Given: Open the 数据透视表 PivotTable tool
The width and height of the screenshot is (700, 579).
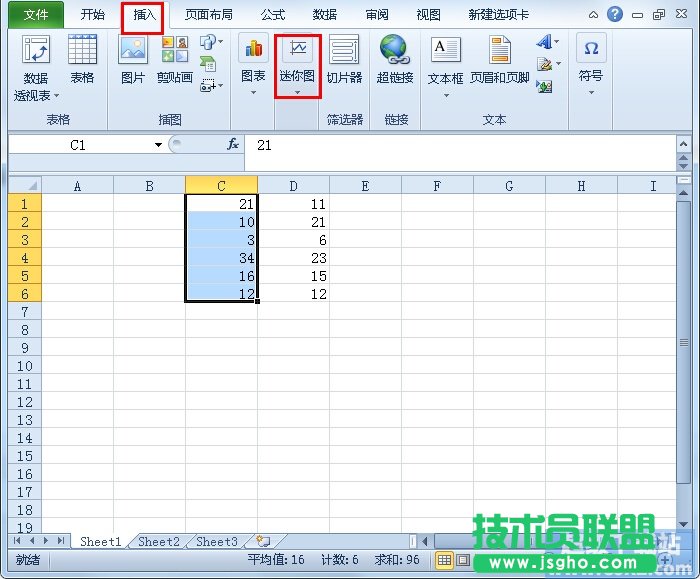Looking at the screenshot, I should [x=36, y=67].
